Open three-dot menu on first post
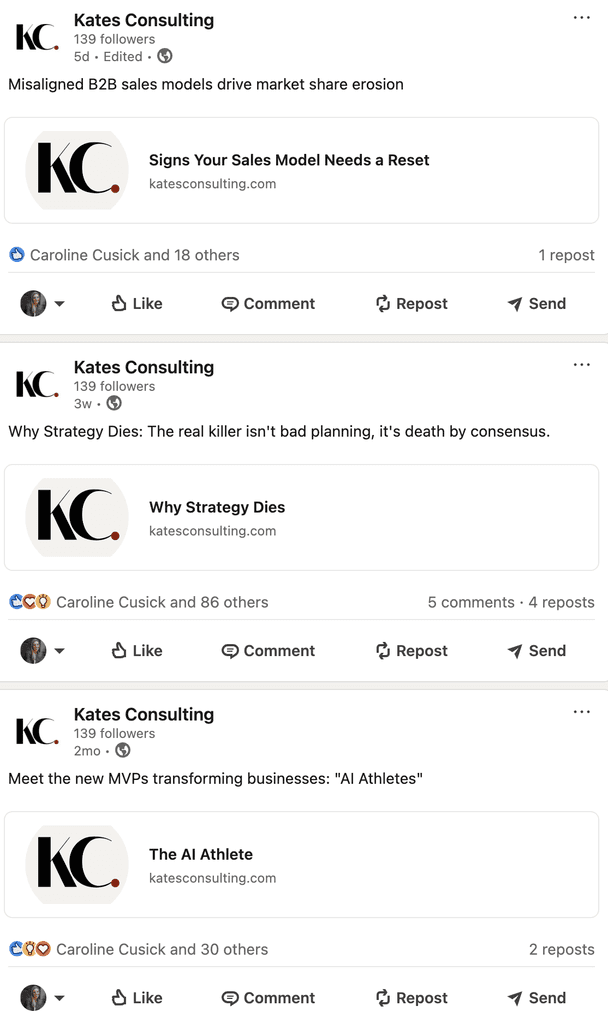 [x=581, y=18]
